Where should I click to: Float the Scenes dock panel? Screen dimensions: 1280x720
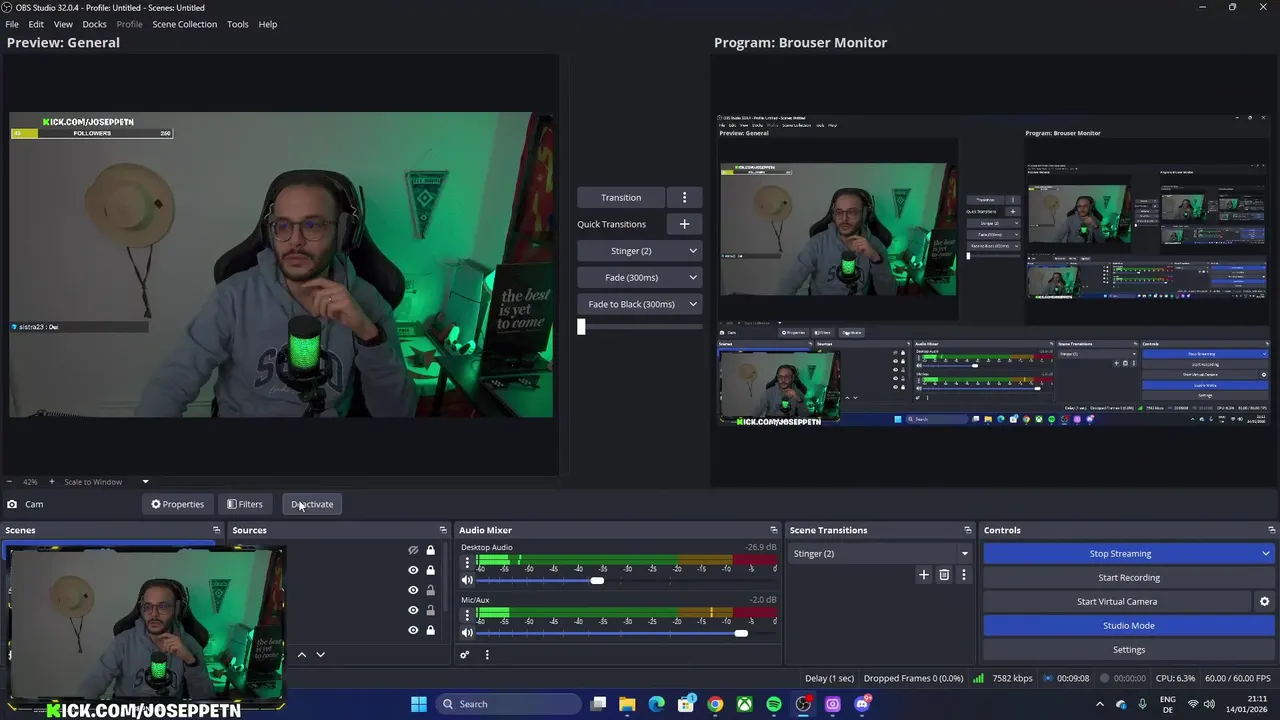216,530
